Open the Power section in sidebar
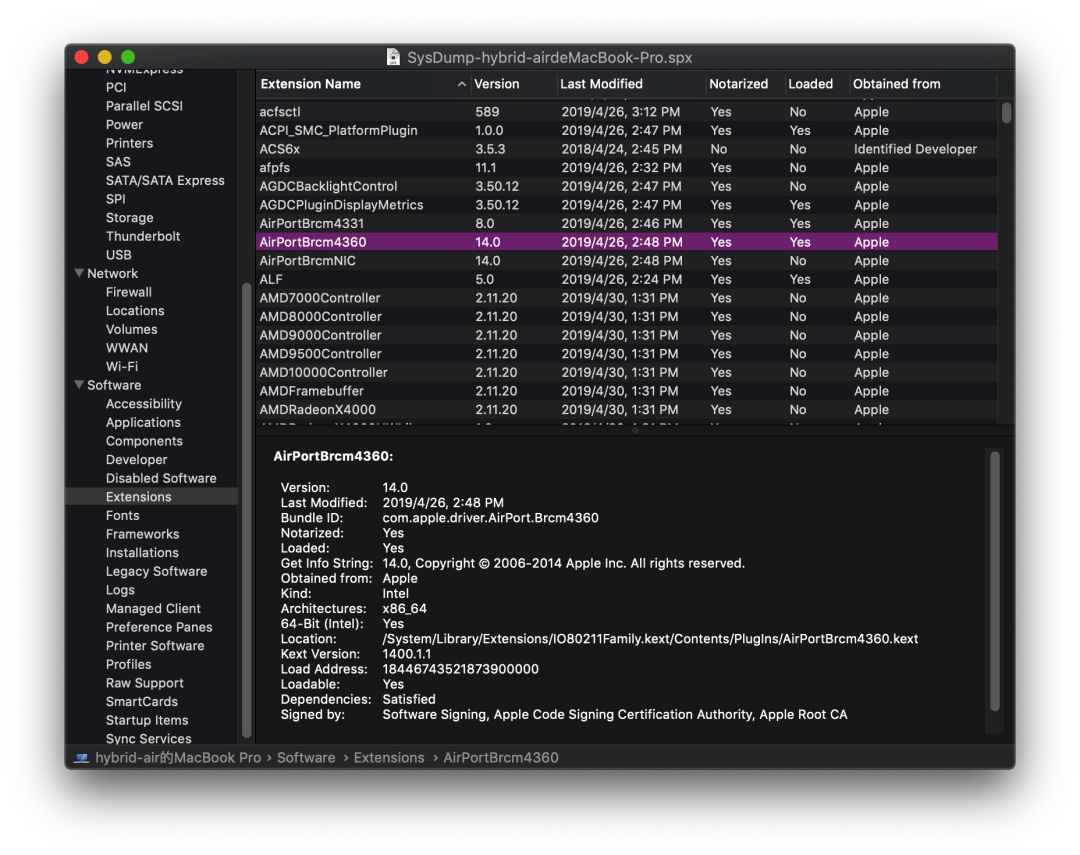The image size is (1080, 855). (124, 125)
